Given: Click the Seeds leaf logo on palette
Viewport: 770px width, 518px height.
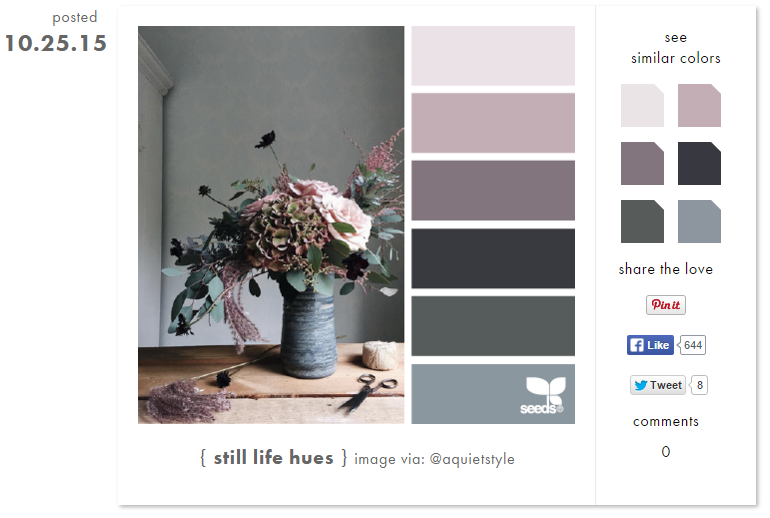Looking at the screenshot, I should 543,395.
